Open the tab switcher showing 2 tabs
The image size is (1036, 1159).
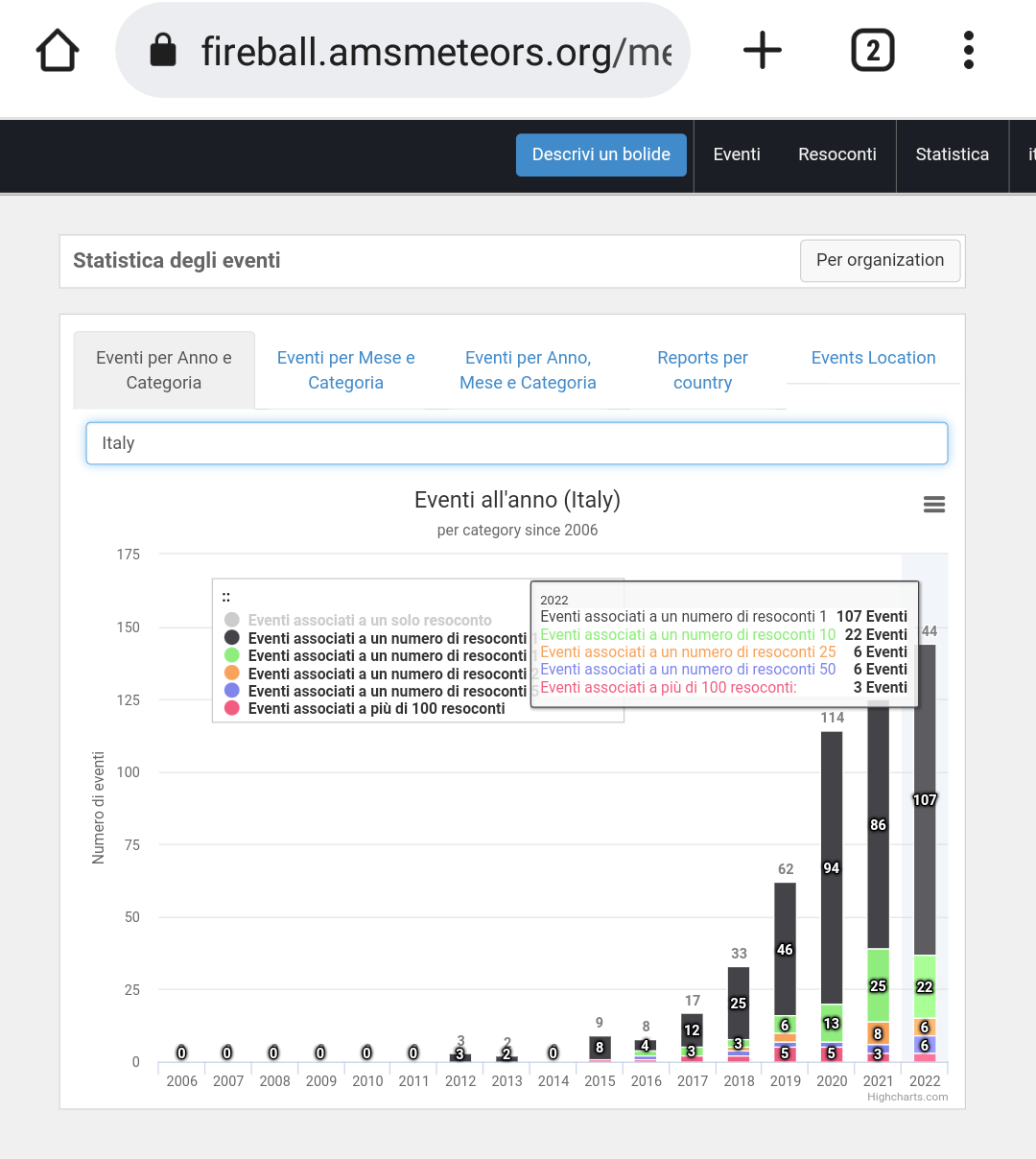click(x=872, y=51)
